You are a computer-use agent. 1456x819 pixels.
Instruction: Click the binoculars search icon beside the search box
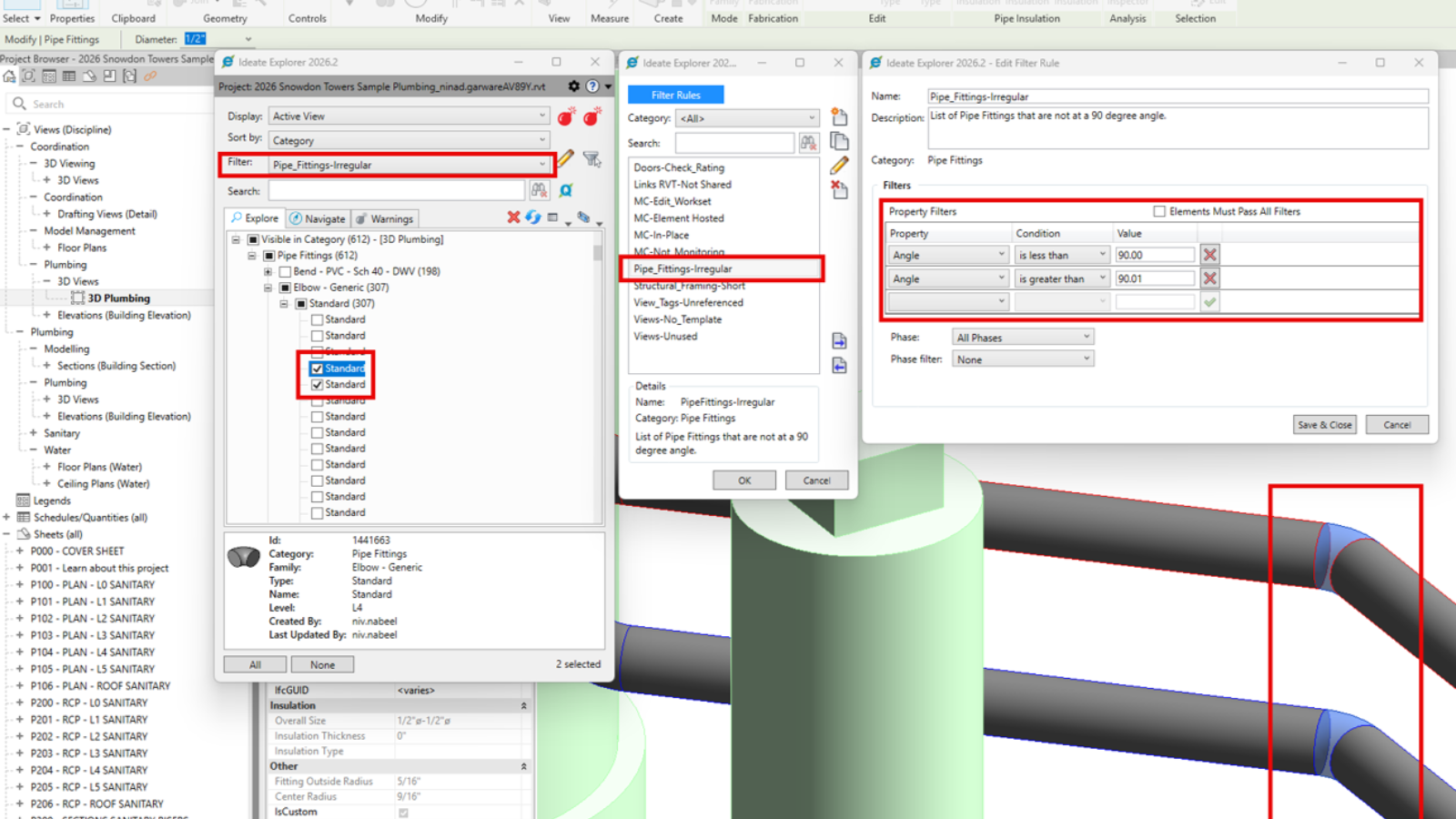[x=539, y=189]
